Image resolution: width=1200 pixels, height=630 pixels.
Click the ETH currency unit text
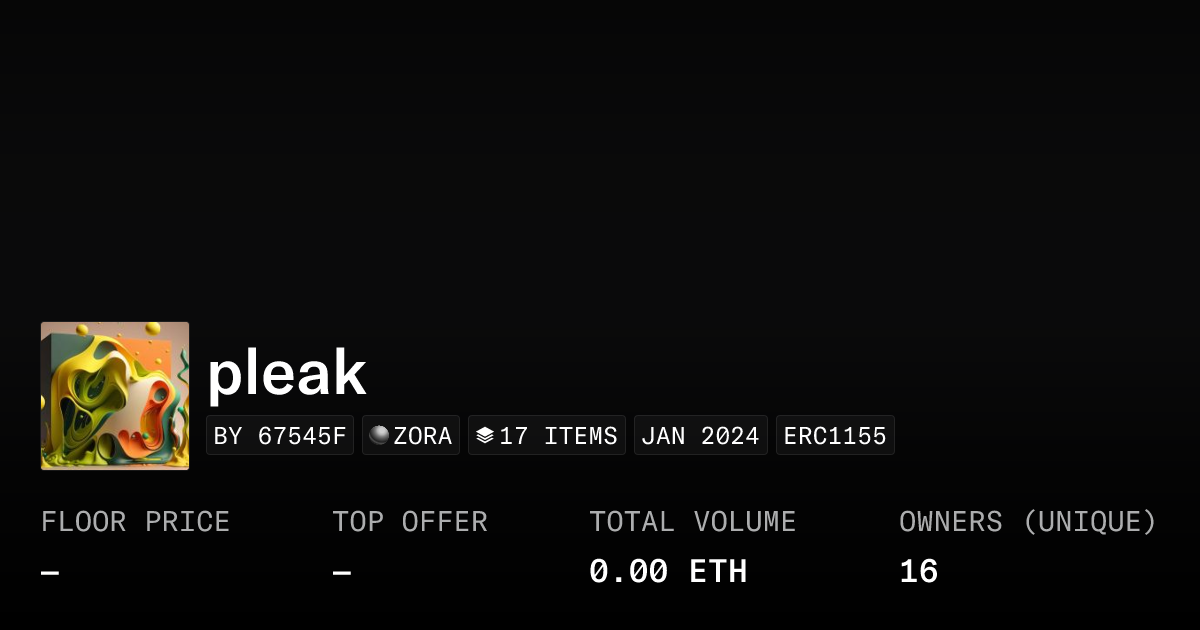click(718, 572)
